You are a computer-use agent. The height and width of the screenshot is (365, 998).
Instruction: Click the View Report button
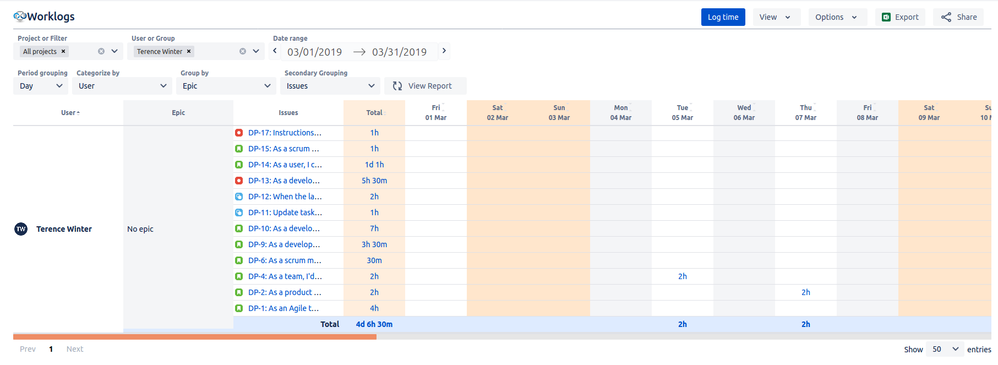point(425,86)
